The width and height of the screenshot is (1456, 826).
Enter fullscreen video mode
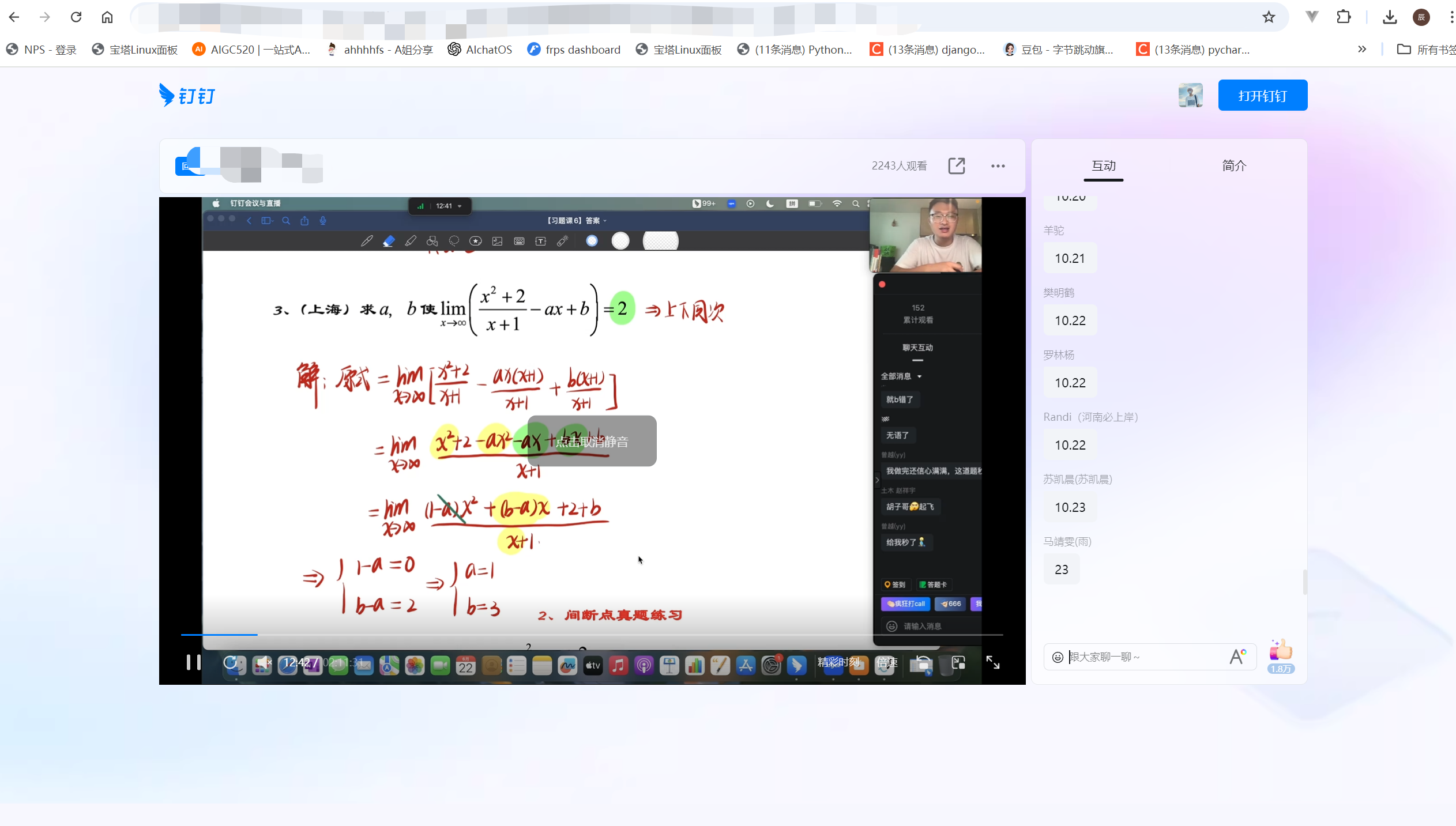point(992,662)
